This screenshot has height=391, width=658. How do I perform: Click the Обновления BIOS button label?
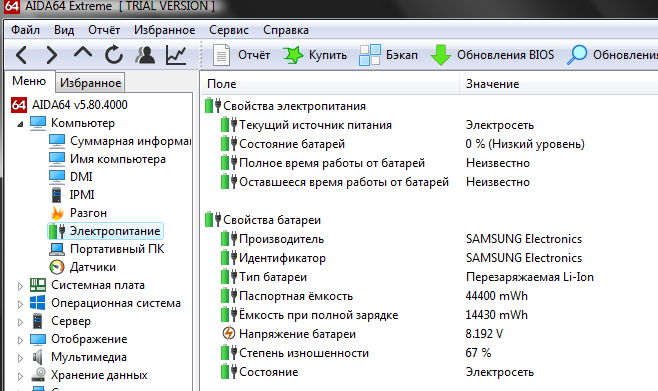(x=505, y=55)
